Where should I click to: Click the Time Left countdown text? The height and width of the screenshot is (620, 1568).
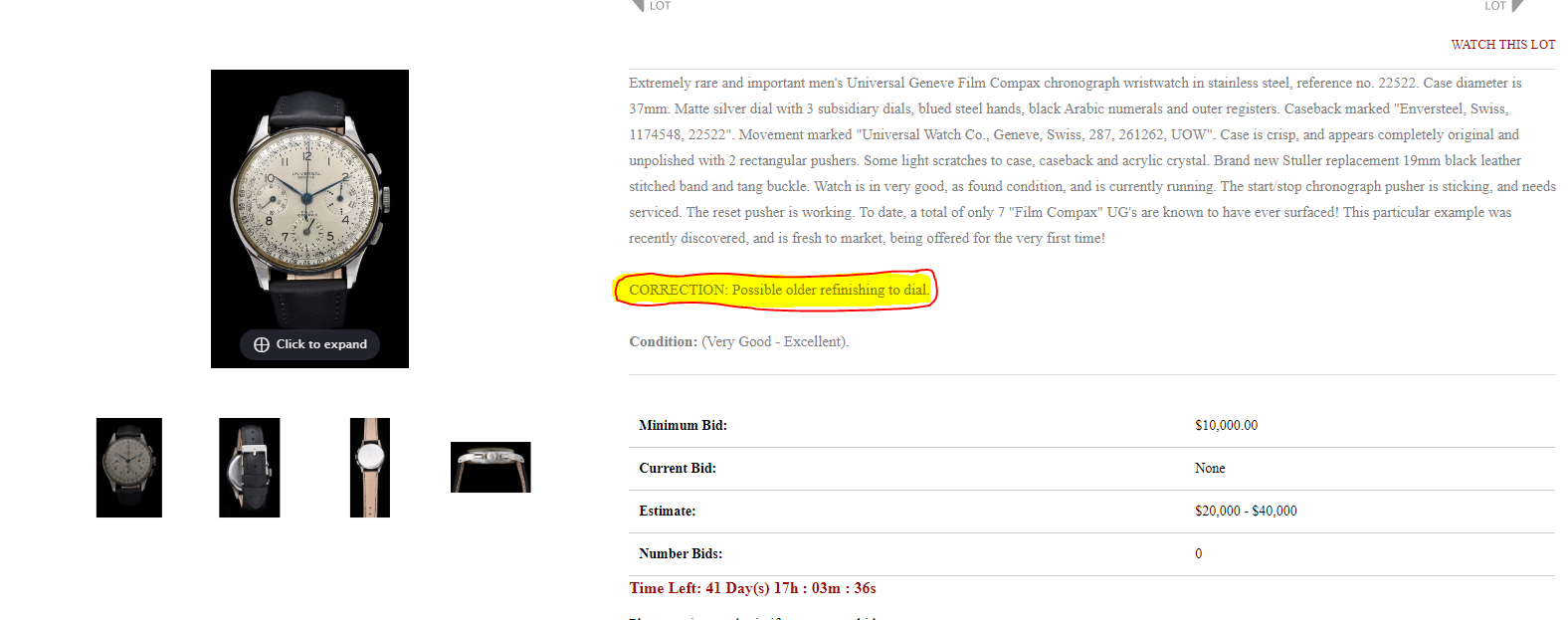click(x=752, y=588)
